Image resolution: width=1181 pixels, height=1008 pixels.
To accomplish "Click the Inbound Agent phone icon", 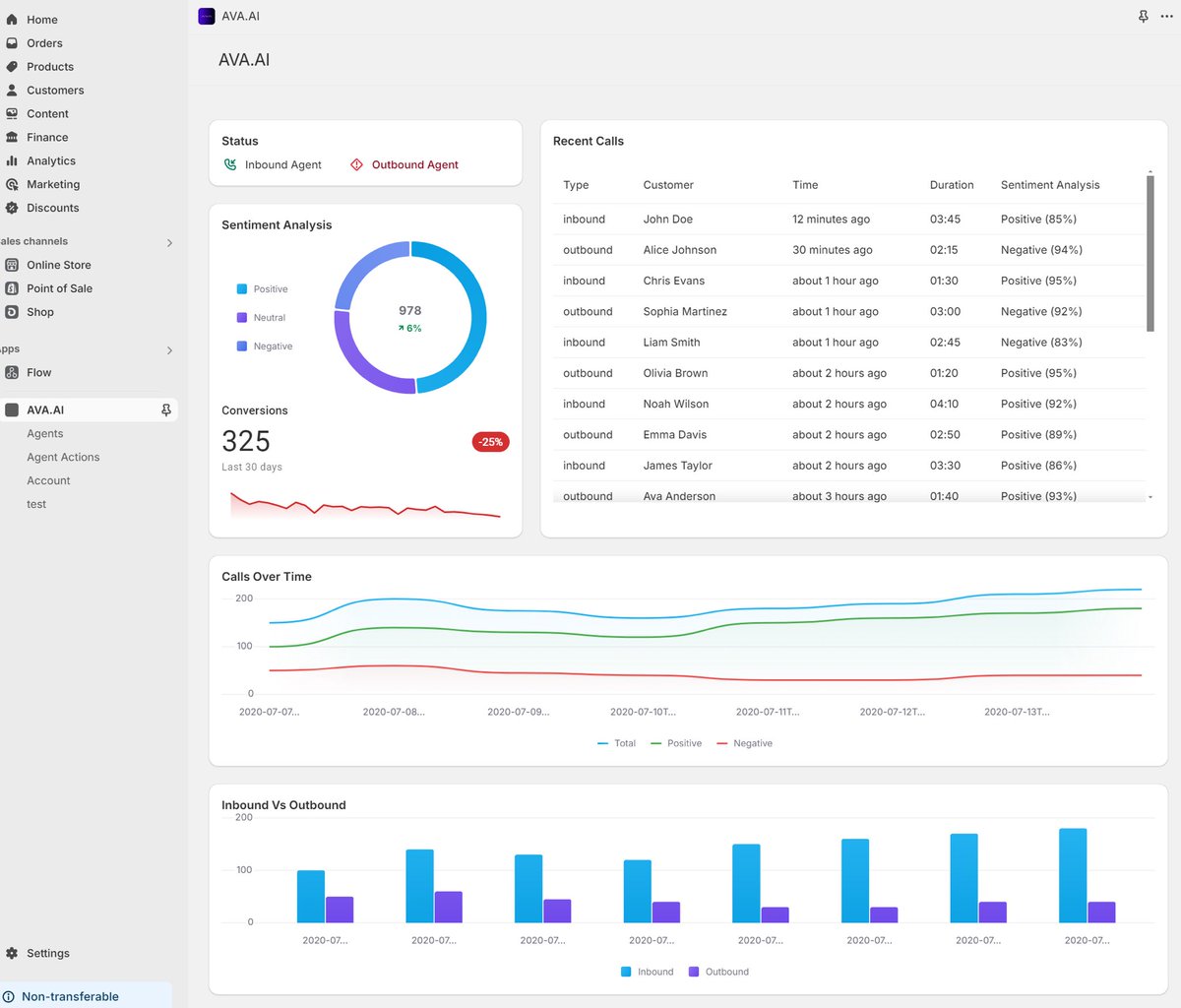I will coord(230,164).
